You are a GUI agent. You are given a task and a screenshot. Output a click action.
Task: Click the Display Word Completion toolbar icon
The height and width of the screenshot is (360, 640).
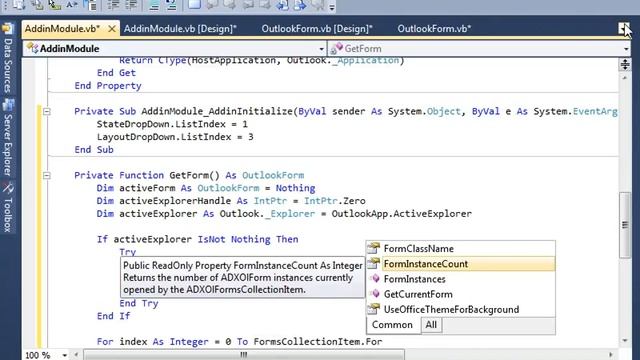[72, 5]
